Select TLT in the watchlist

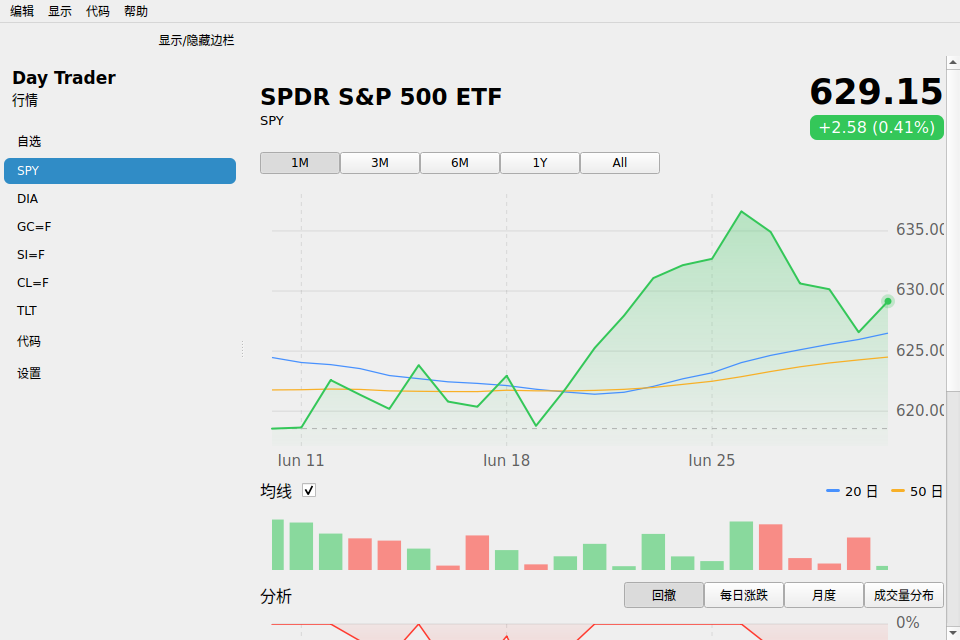120,311
